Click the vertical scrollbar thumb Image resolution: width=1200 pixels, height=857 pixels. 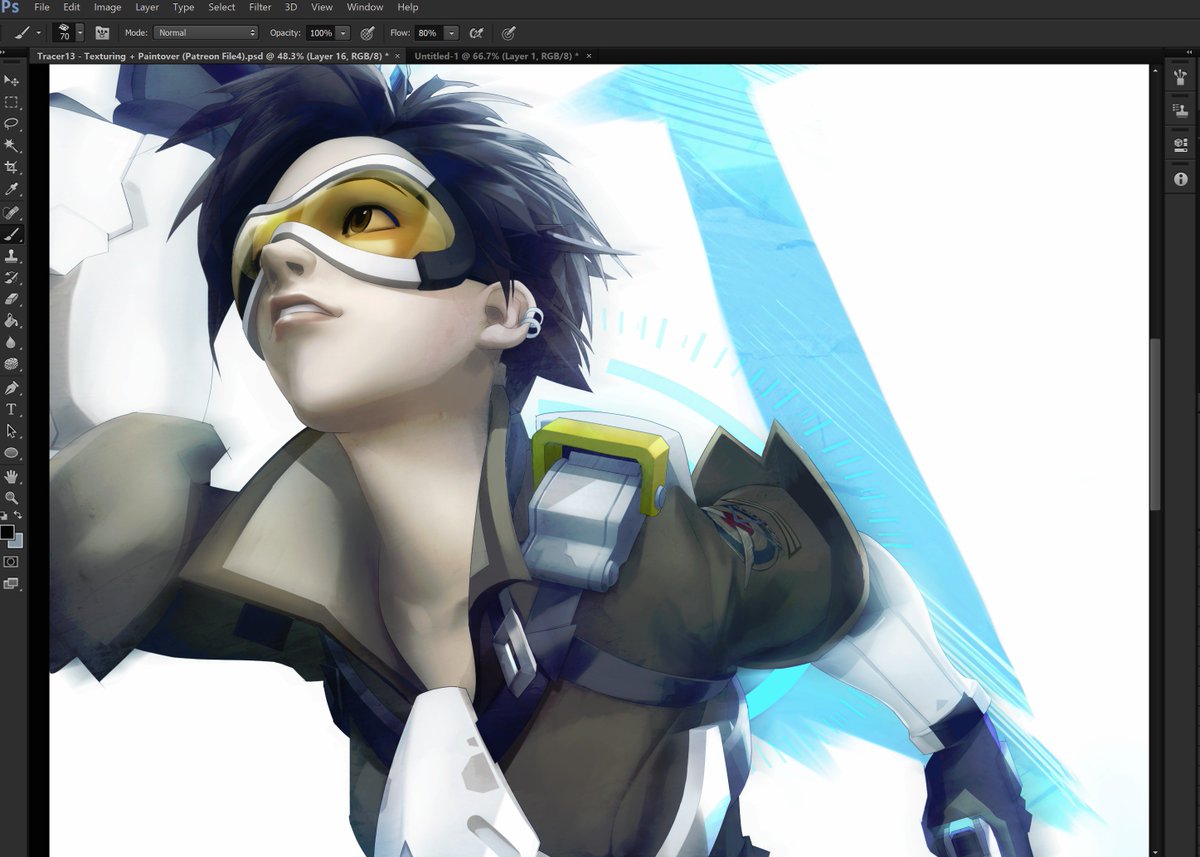pyautogui.click(x=1156, y=425)
